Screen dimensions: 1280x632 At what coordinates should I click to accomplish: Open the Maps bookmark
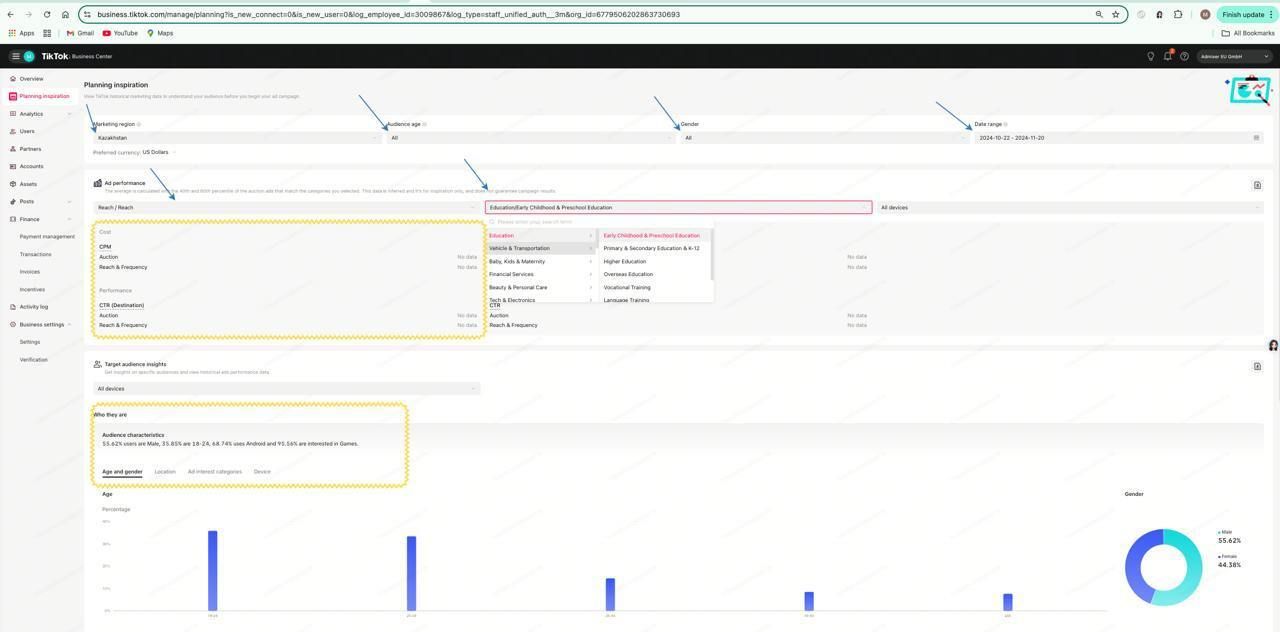coord(160,33)
